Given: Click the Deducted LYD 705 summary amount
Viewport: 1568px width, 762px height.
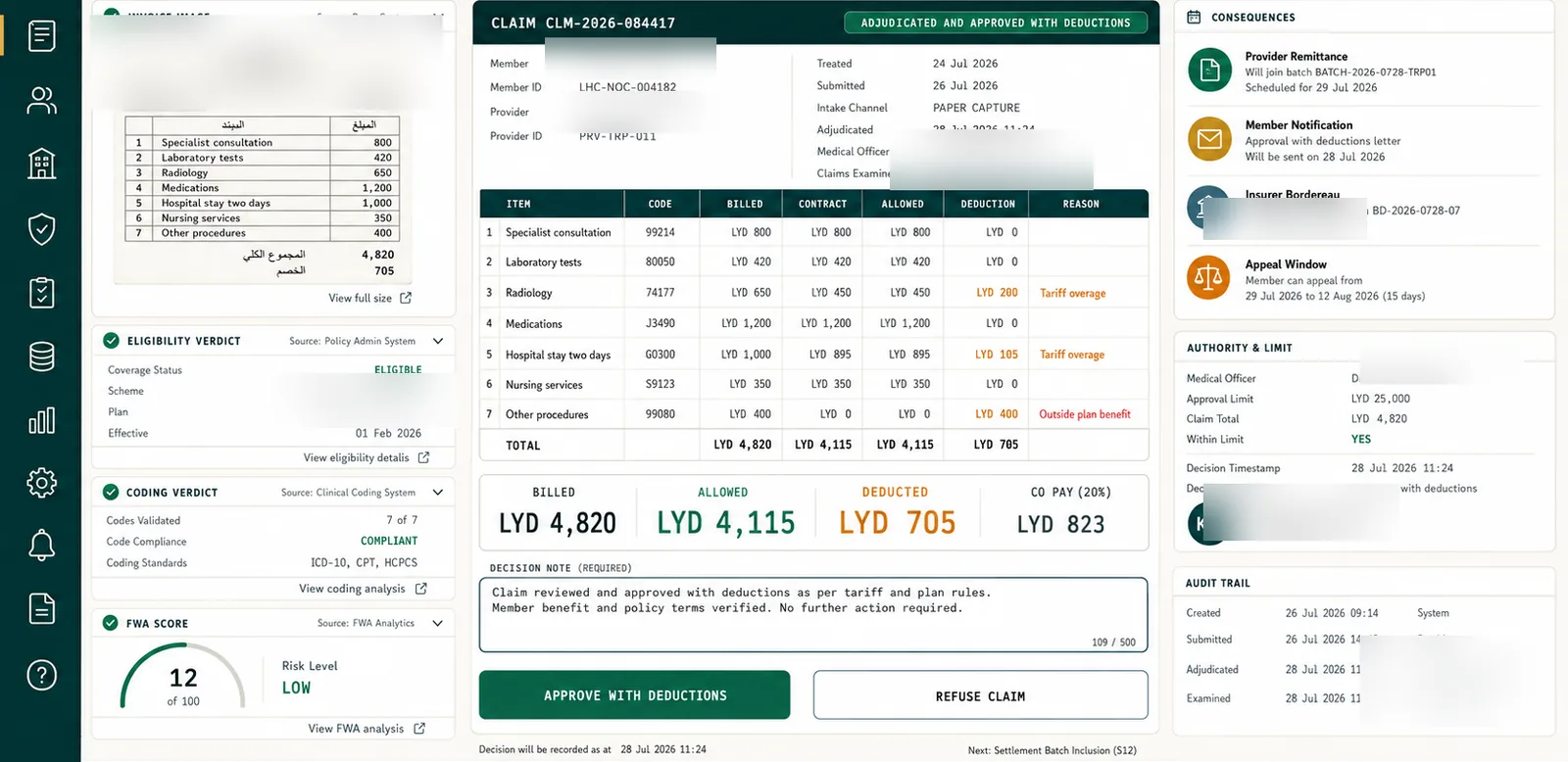Looking at the screenshot, I should (897, 523).
